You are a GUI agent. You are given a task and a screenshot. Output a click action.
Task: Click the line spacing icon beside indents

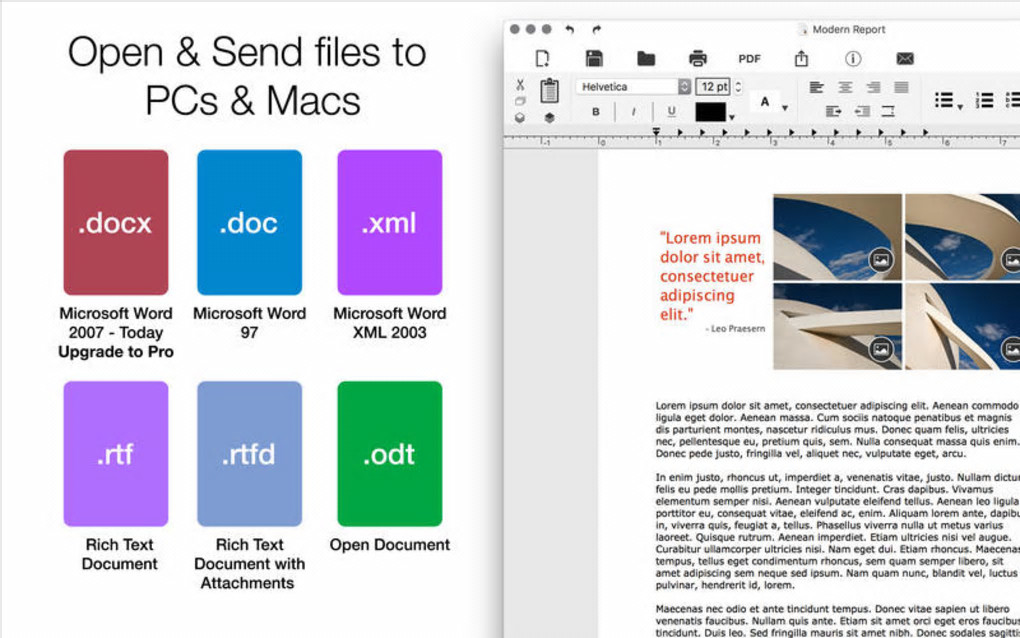[888, 111]
